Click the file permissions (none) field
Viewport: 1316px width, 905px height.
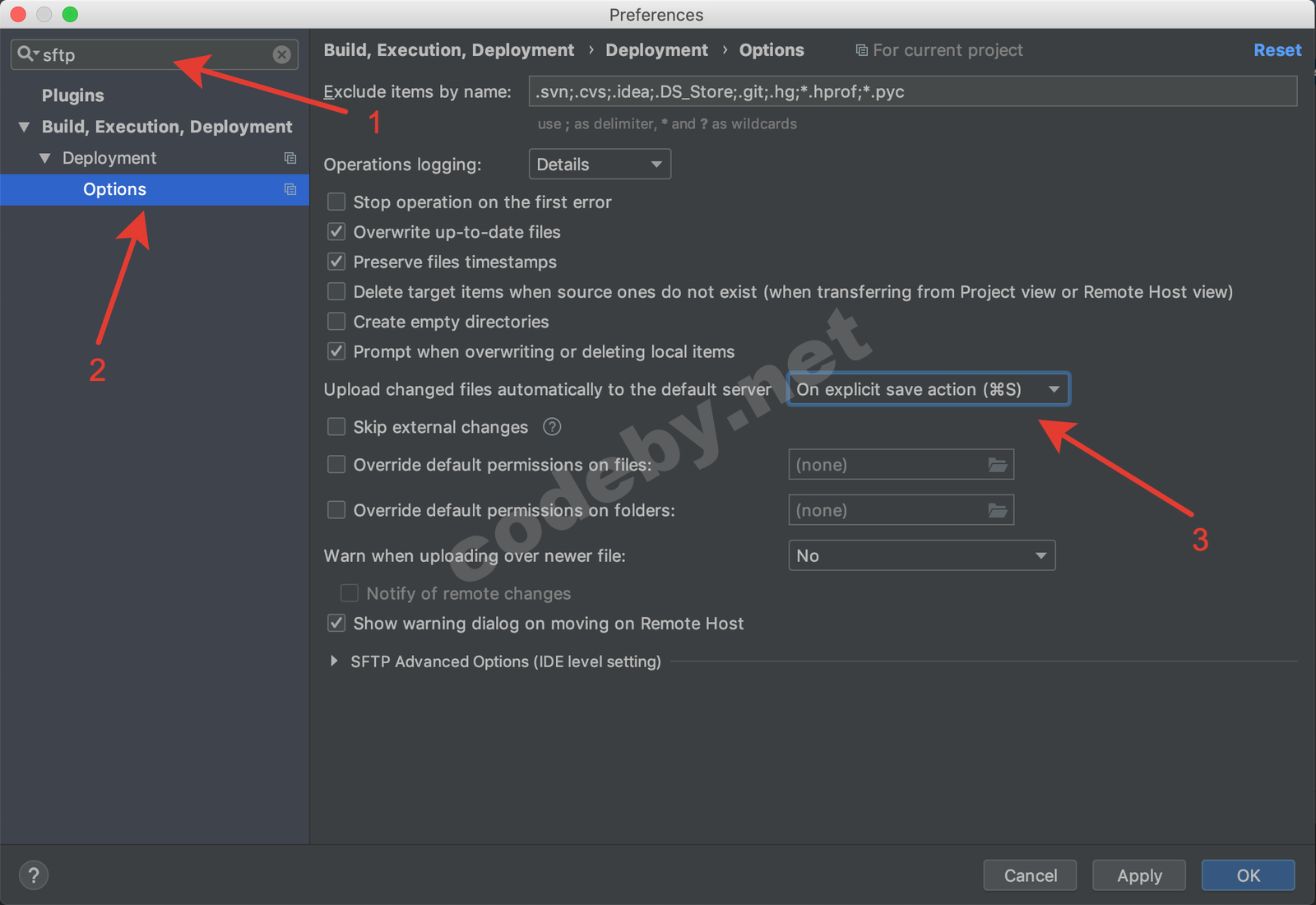[x=901, y=465]
